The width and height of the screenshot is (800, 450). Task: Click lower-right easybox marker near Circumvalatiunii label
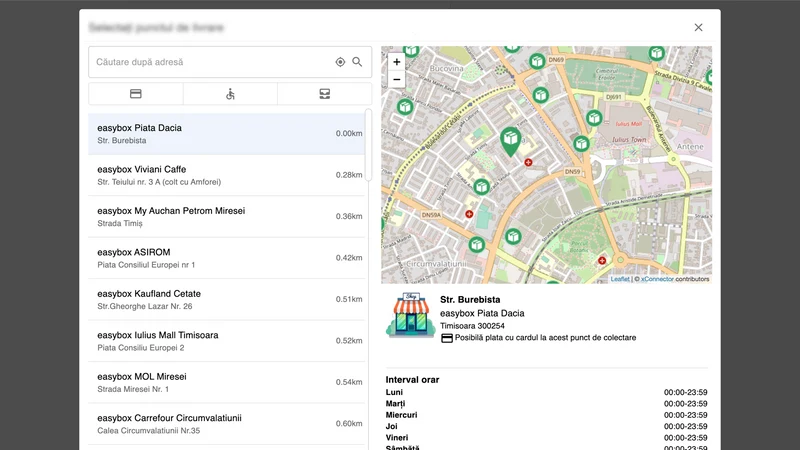click(x=513, y=237)
